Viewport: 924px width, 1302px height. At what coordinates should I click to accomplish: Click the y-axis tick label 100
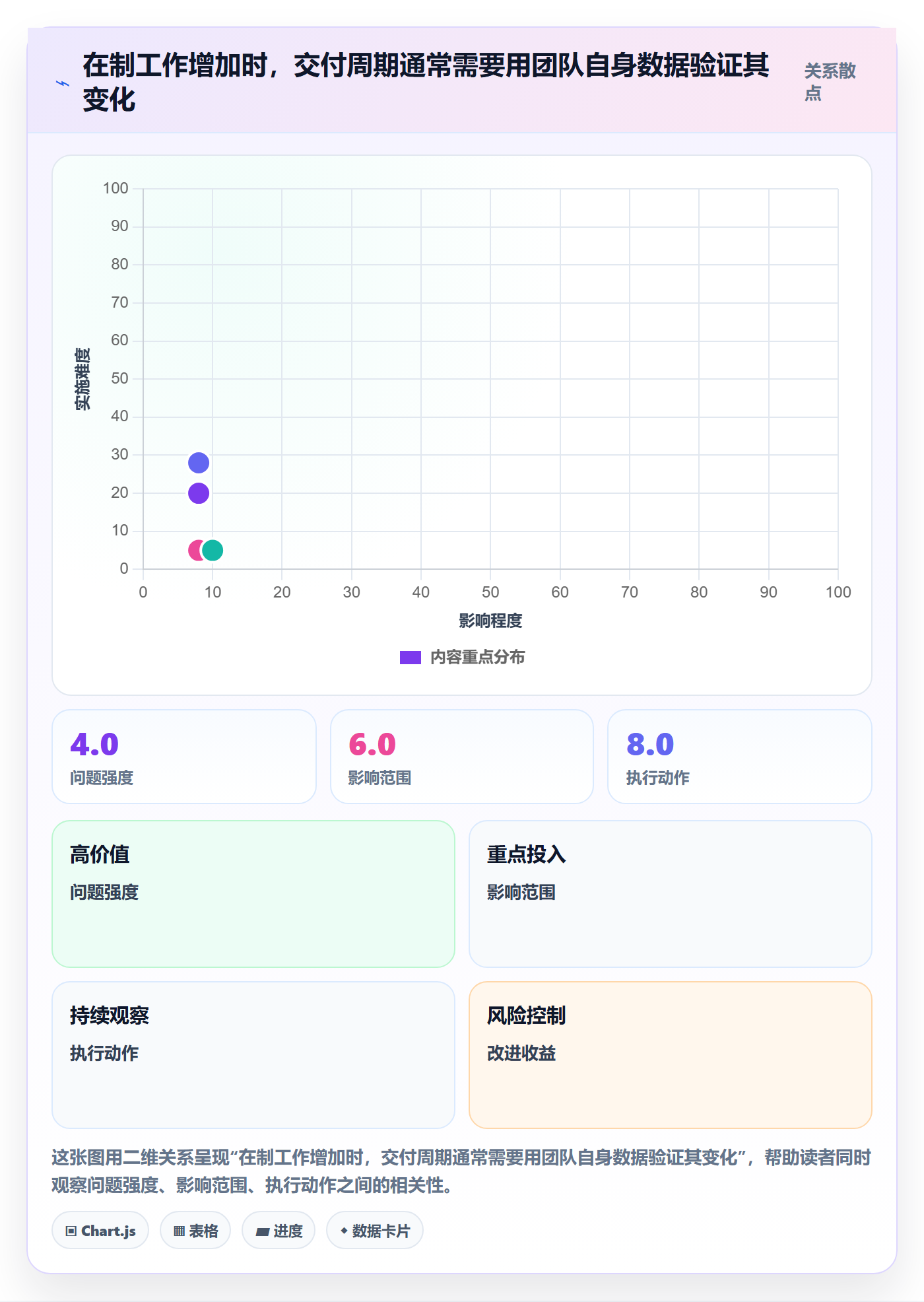click(x=115, y=188)
